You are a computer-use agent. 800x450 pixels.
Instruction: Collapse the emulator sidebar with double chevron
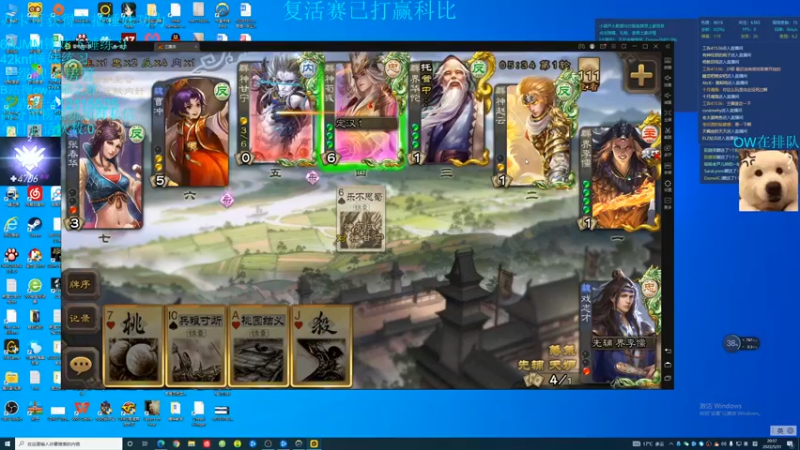[x=667, y=46]
